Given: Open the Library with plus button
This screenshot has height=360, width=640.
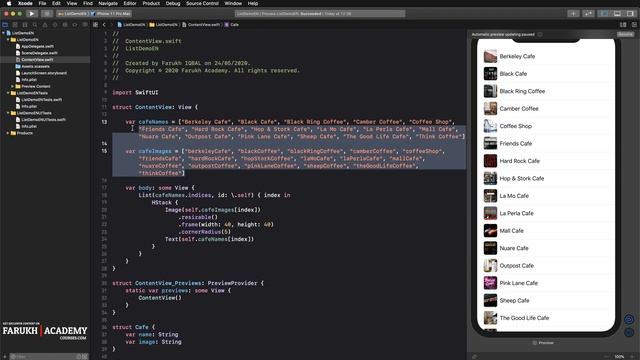Looking at the screenshot, I should [x=573, y=13].
